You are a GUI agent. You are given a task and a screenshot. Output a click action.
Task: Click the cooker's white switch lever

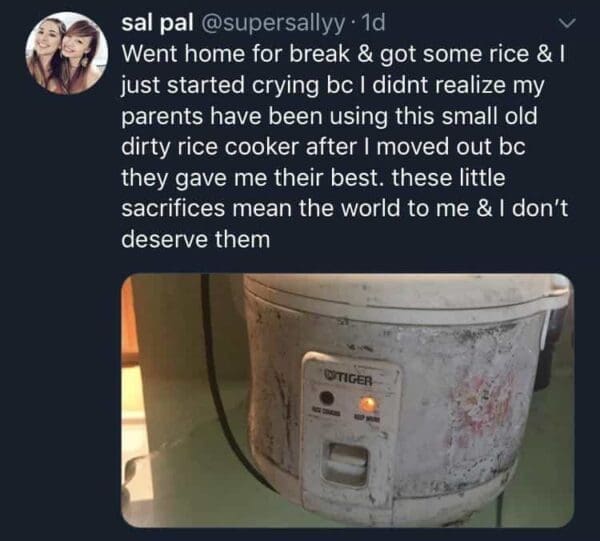(346, 463)
